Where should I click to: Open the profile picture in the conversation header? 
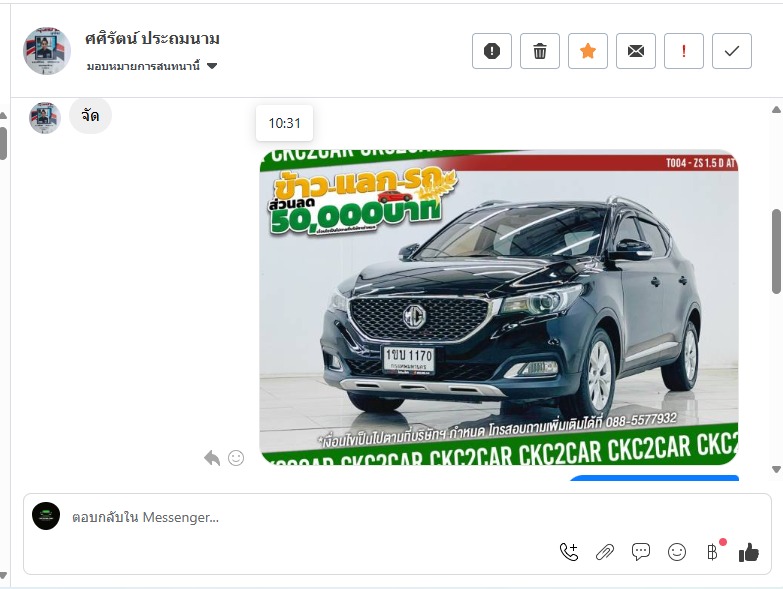pos(47,51)
